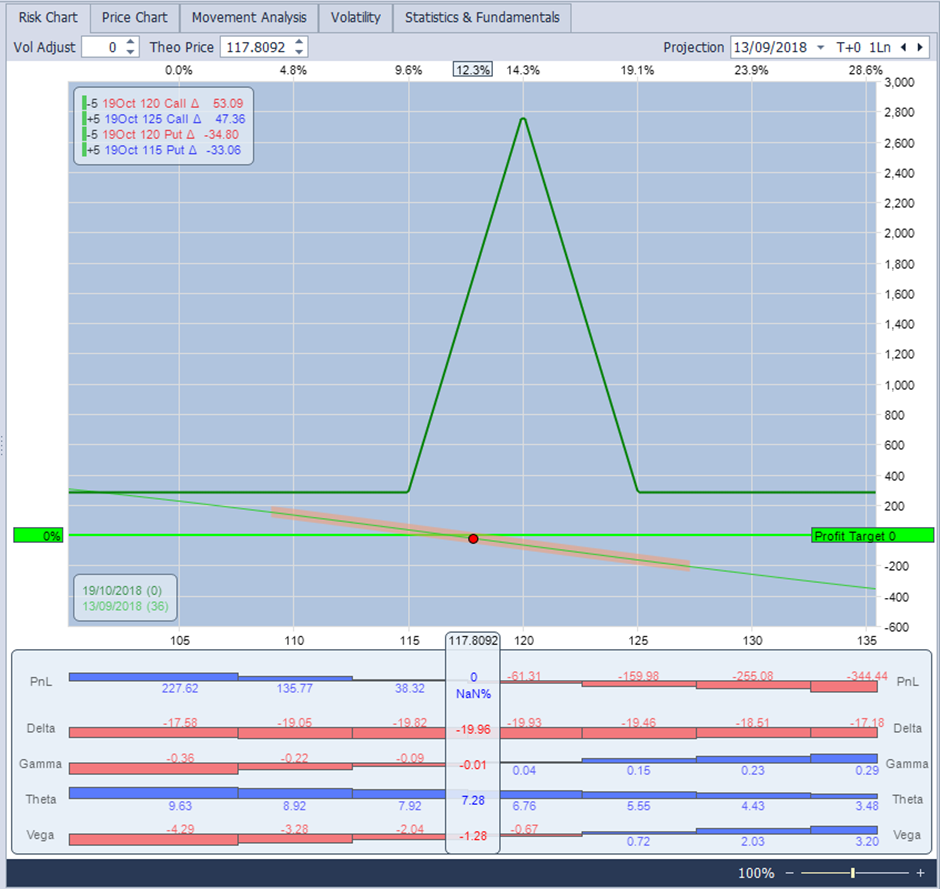
Task: Click the zoom in plus icon
Action: pos(919,873)
